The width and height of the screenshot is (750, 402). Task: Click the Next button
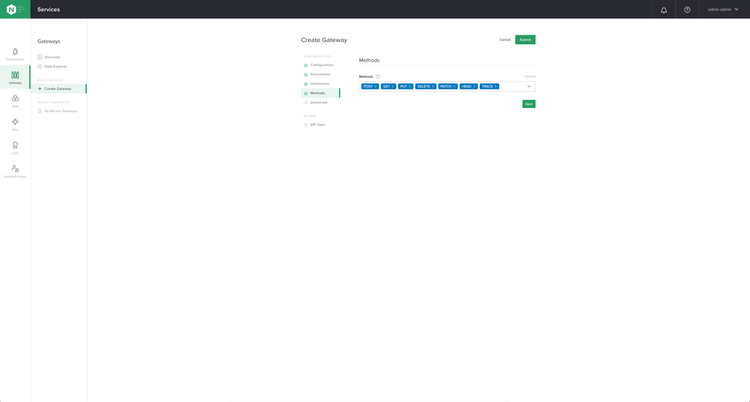[x=529, y=104]
